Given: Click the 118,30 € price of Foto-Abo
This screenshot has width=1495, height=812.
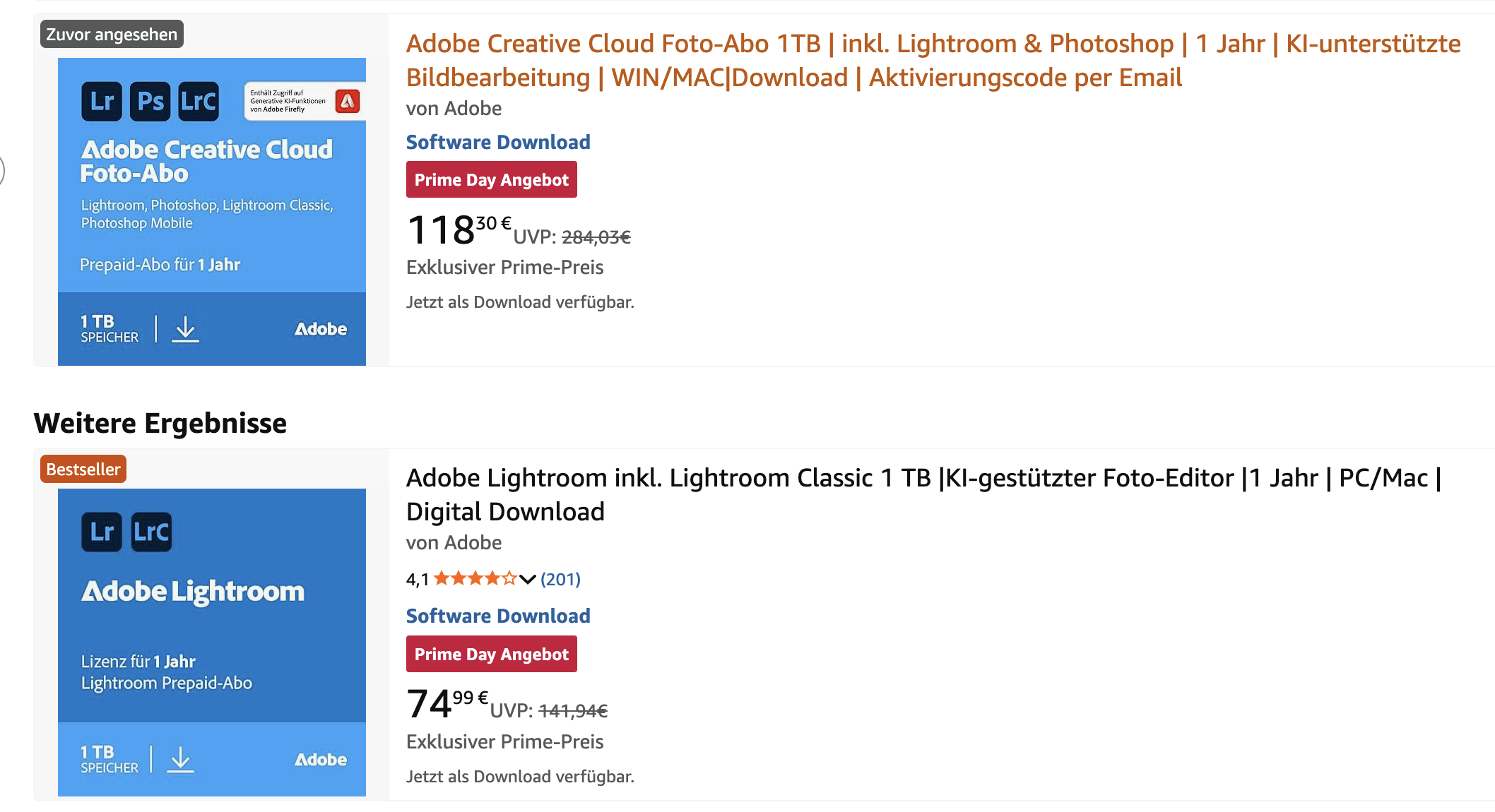Looking at the screenshot, I should pyautogui.click(x=459, y=229).
